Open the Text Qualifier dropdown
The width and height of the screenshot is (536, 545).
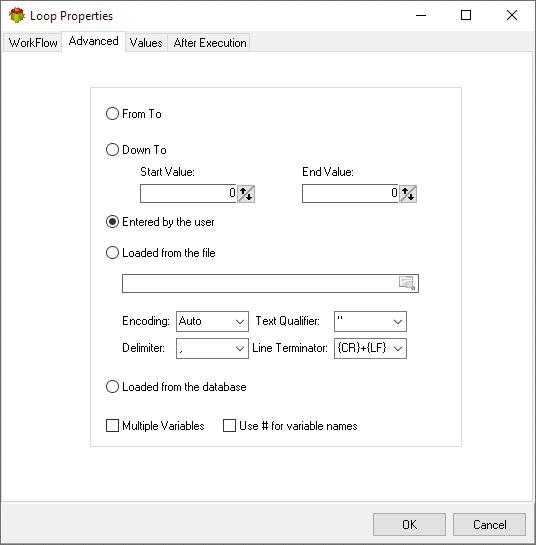(370, 321)
